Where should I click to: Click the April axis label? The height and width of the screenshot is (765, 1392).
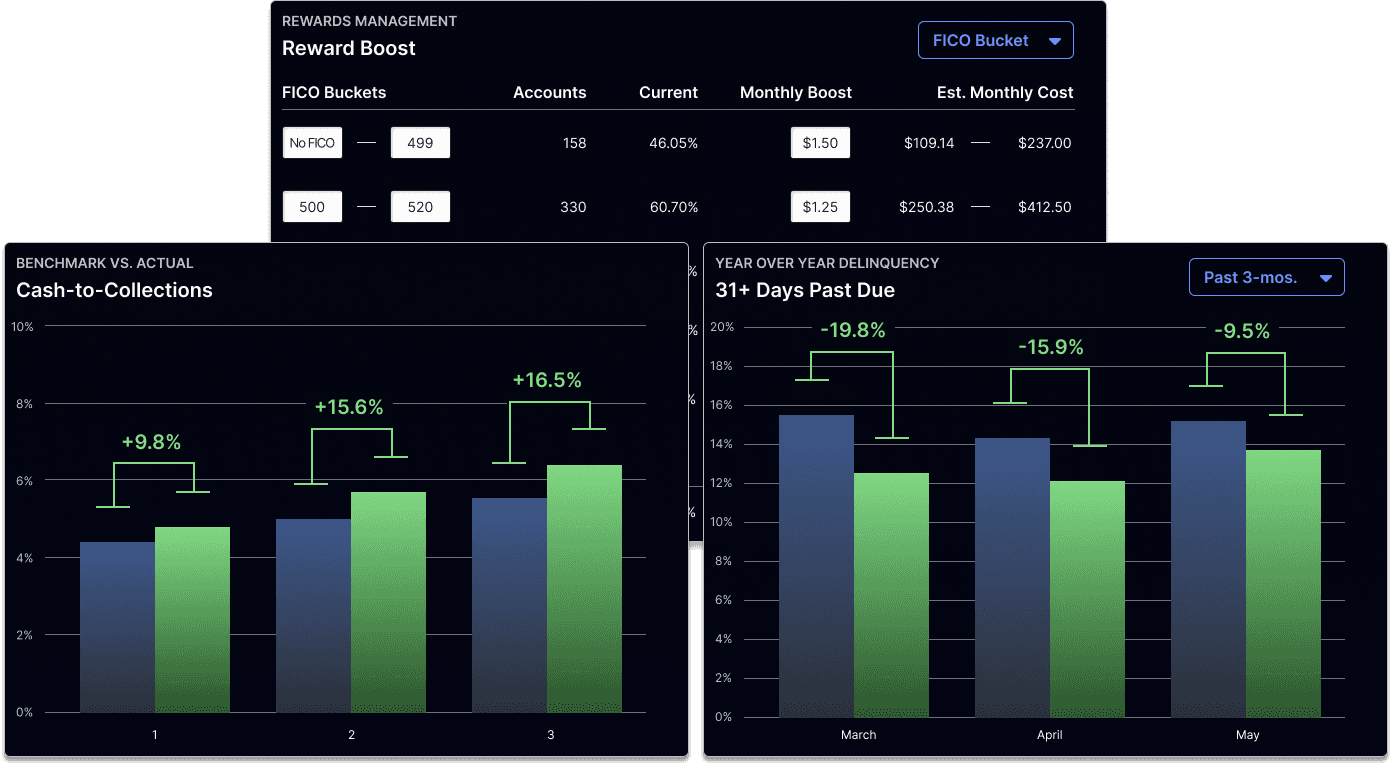click(1050, 735)
